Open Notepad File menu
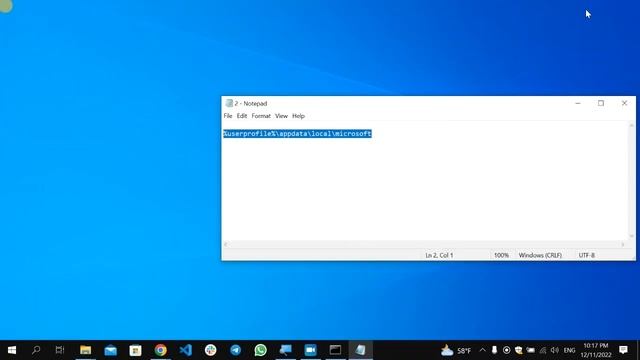The height and width of the screenshot is (360, 640). (x=228, y=116)
